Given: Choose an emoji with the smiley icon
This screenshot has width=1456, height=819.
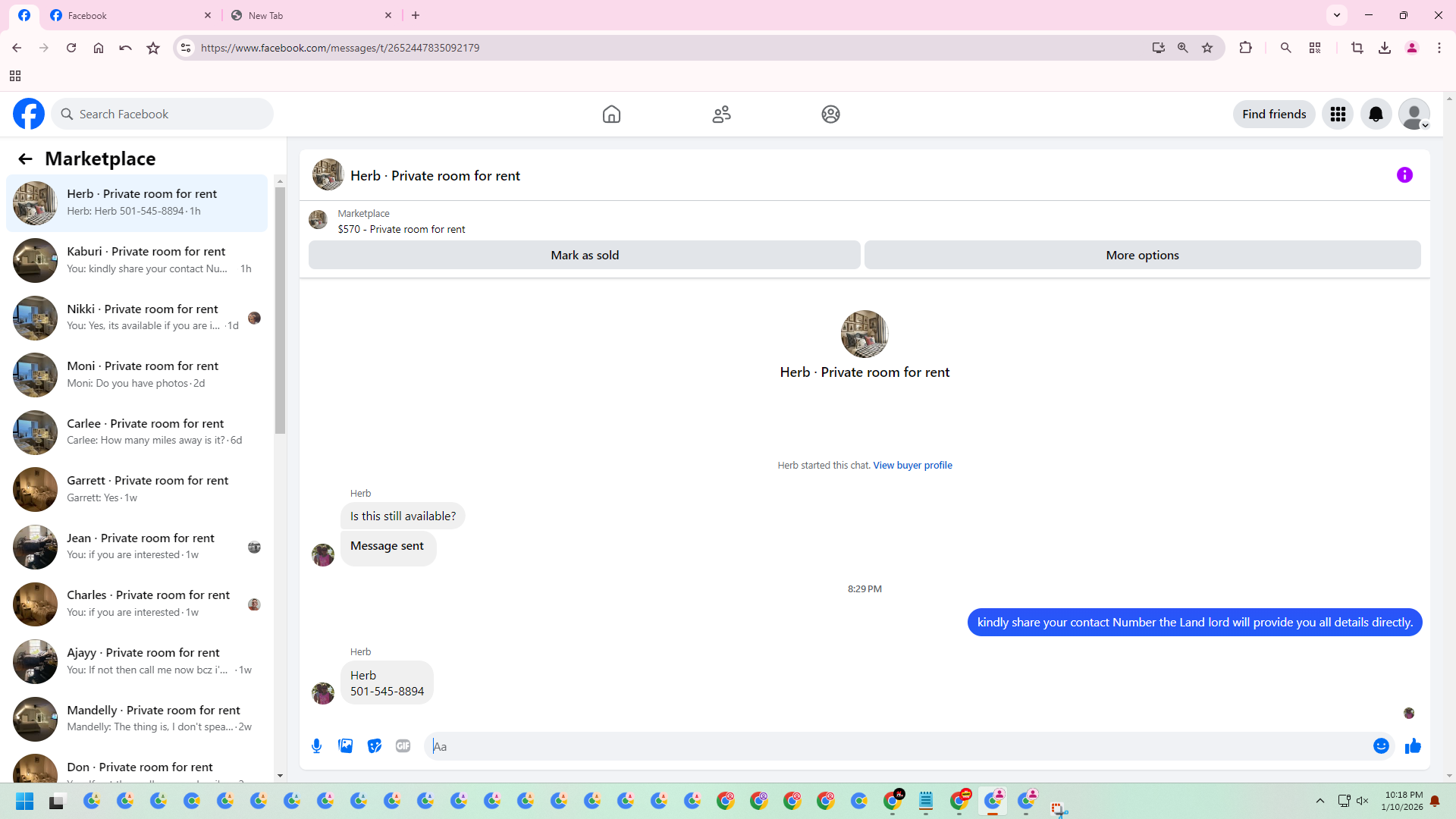Looking at the screenshot, I should click(1381, 746).
